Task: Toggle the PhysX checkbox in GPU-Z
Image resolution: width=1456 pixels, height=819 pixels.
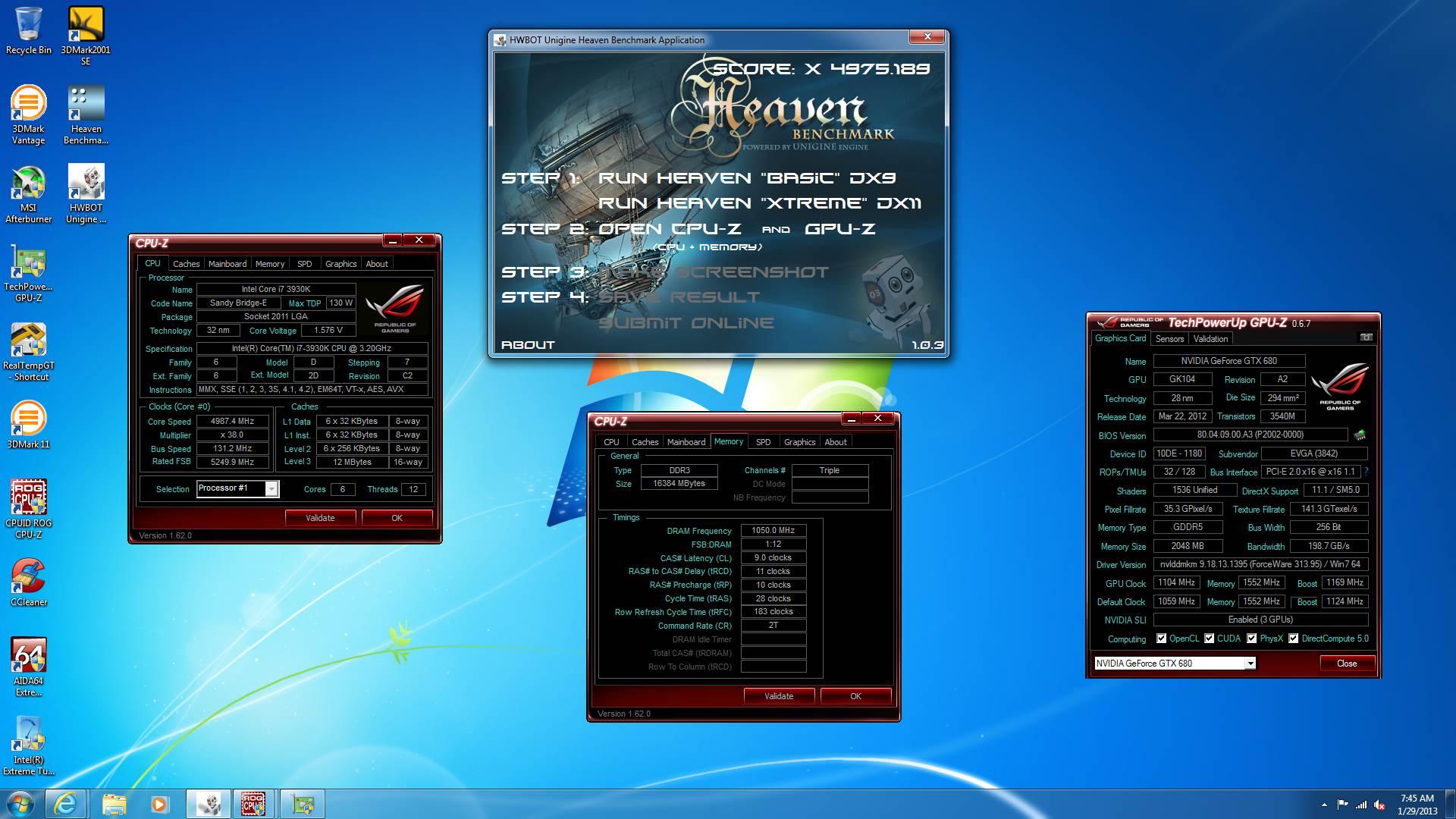Action: click(x=1251, y=639)
